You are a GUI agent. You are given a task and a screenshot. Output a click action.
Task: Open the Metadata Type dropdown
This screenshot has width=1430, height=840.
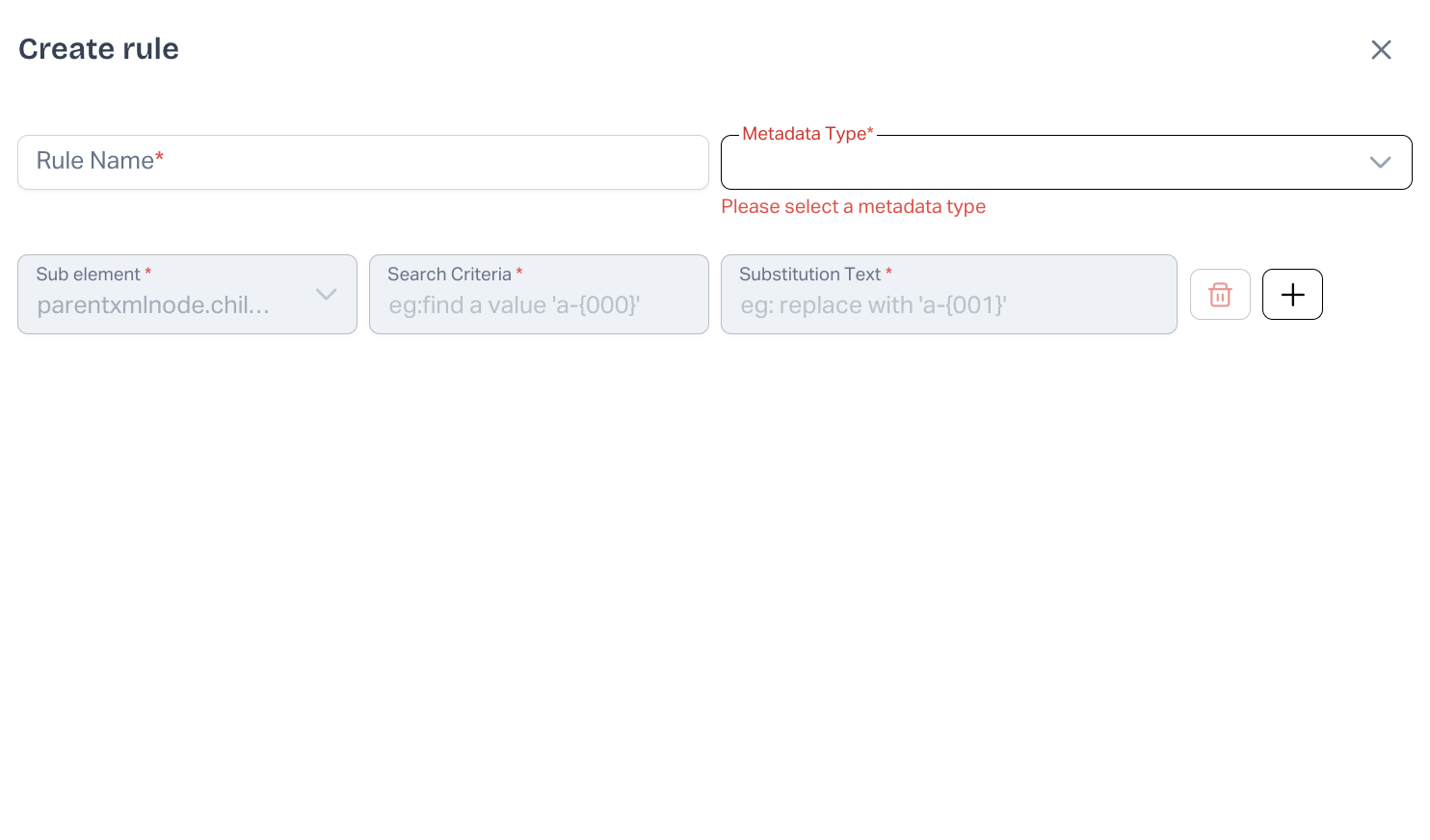pos(1041,163)
